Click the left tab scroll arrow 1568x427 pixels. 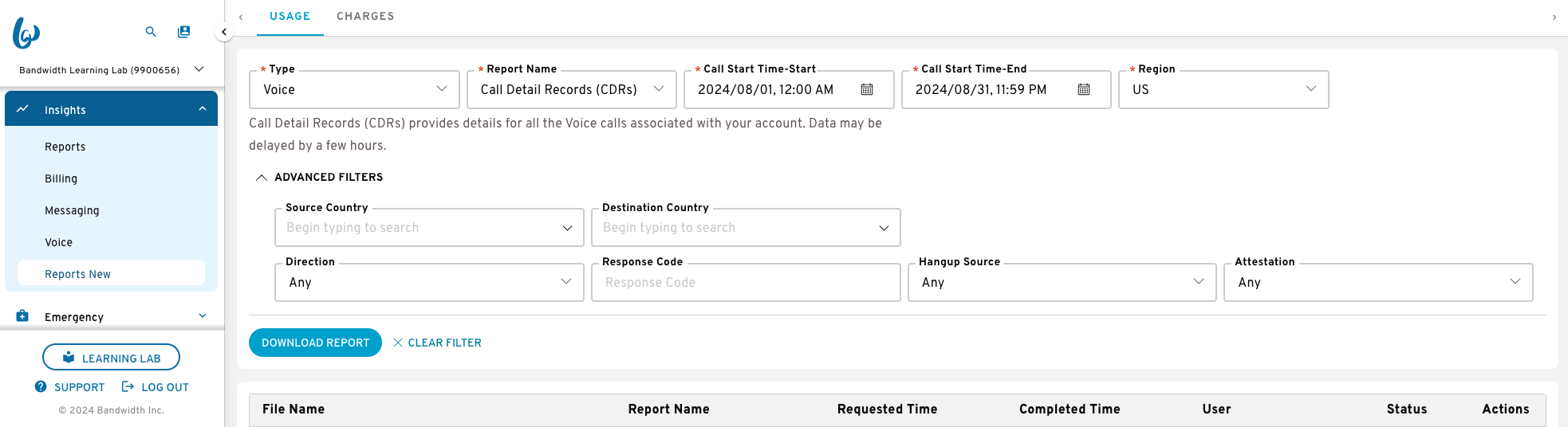[x=241, y=17]
